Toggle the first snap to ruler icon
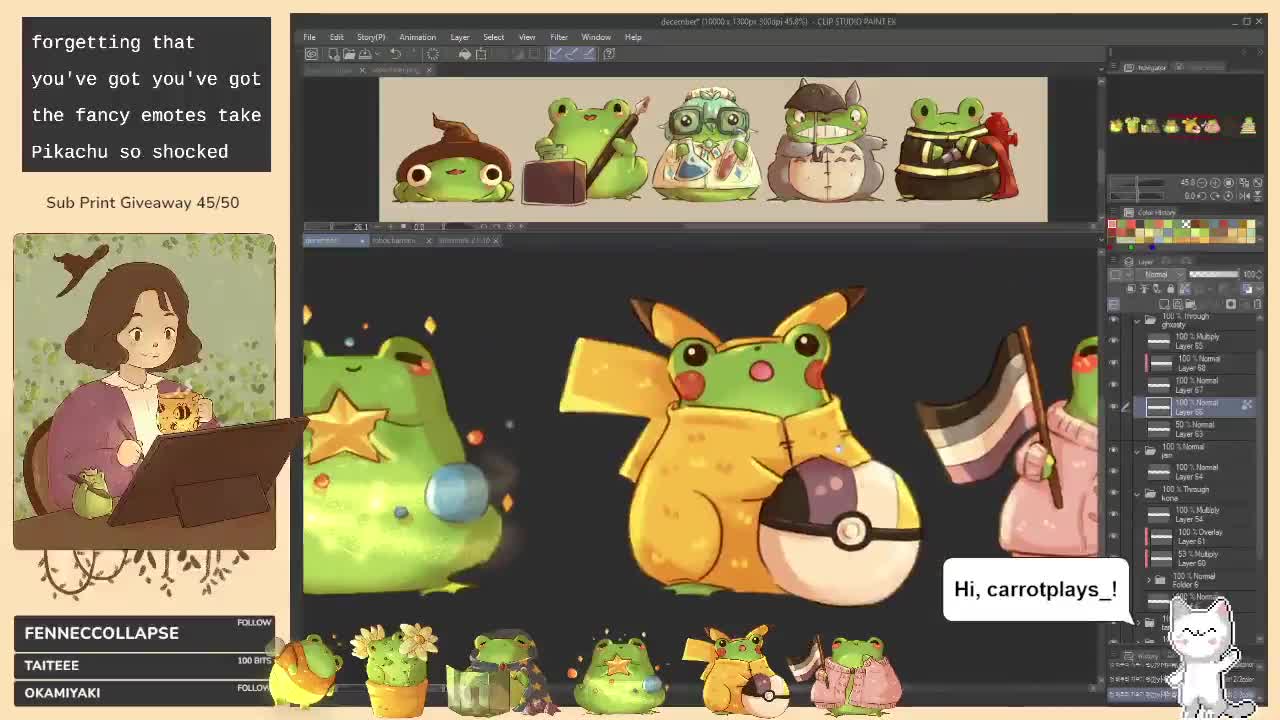Image resolution: width=1280 pixels, height=720 pixels. [x=555, y=53]
